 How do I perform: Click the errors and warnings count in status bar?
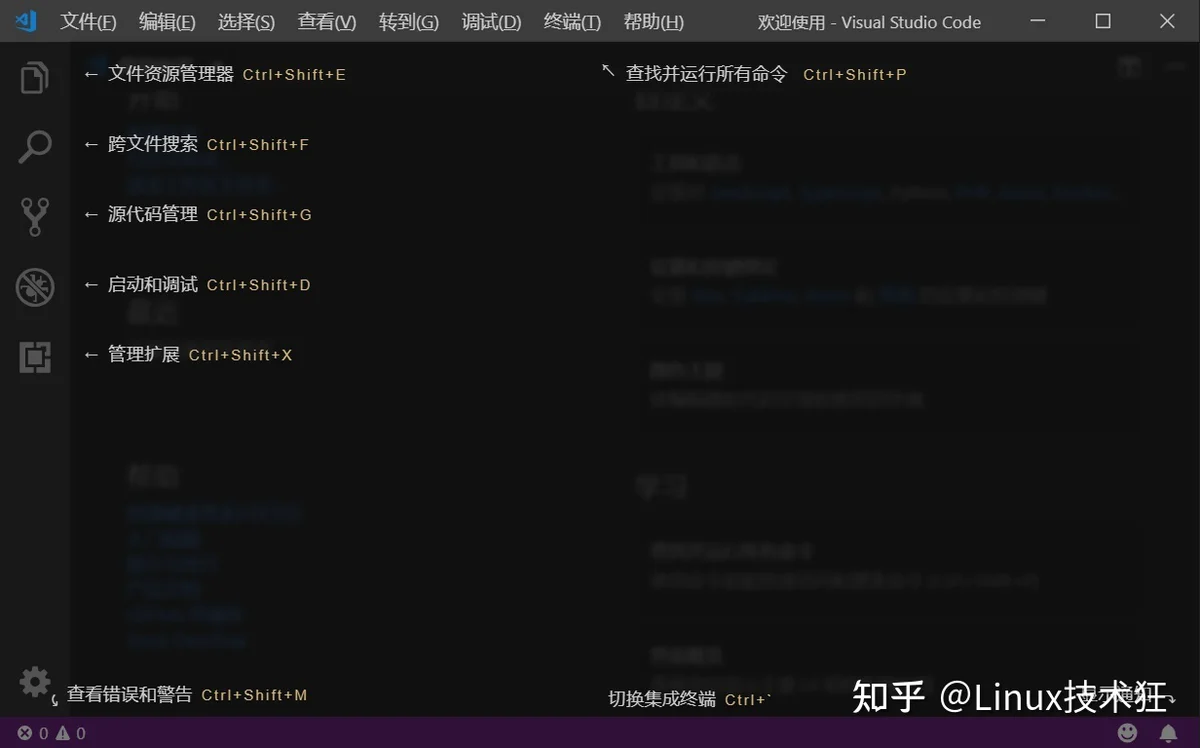point(52,733)
